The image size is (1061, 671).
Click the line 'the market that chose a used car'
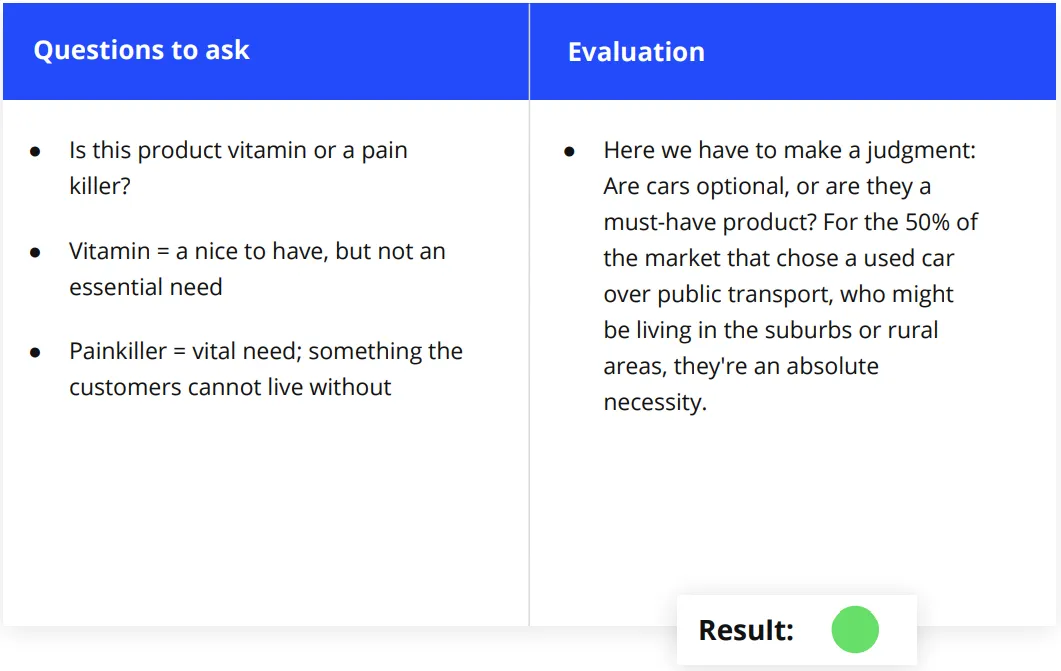pos(778,258)
